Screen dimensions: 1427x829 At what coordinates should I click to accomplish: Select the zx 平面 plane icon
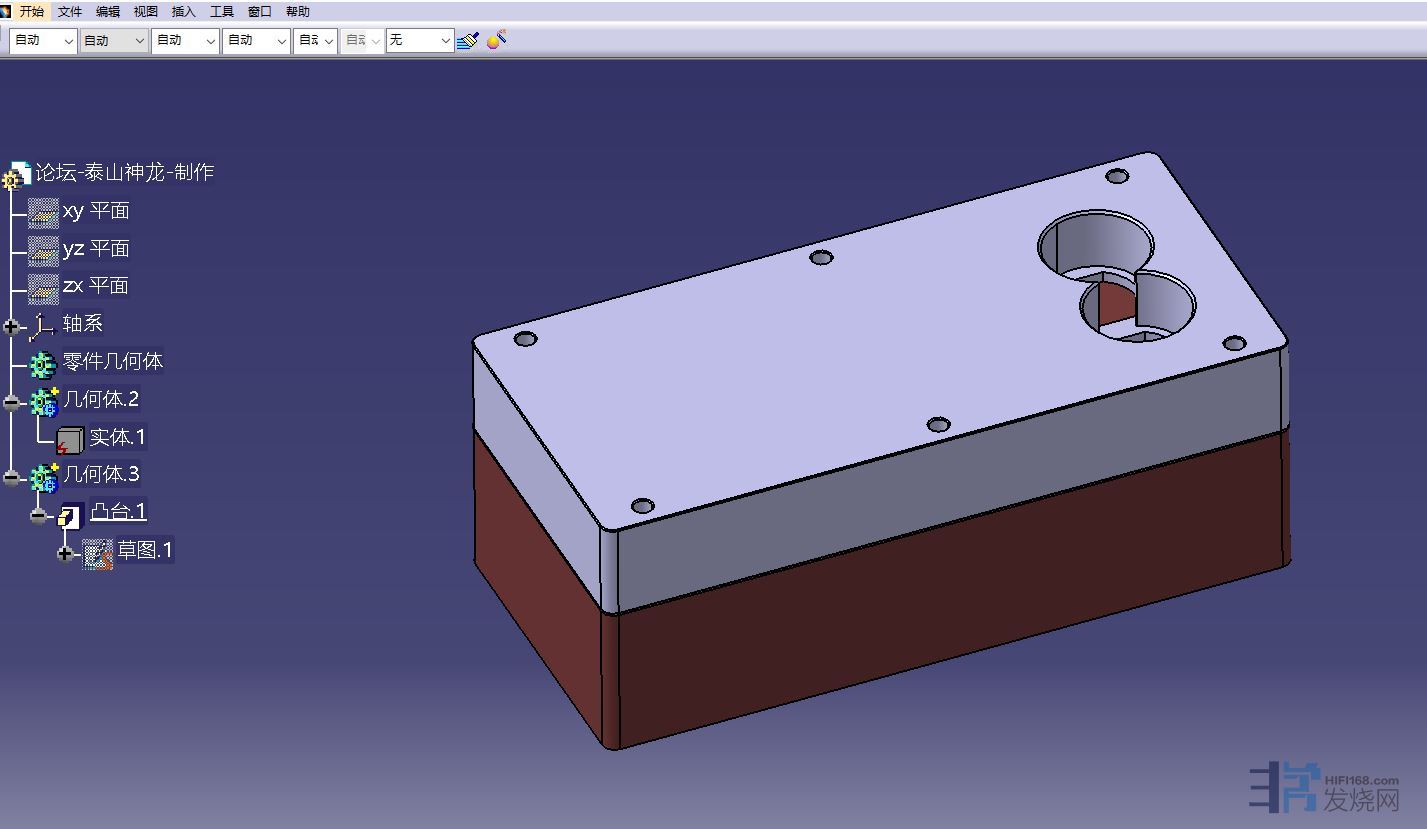43,287
